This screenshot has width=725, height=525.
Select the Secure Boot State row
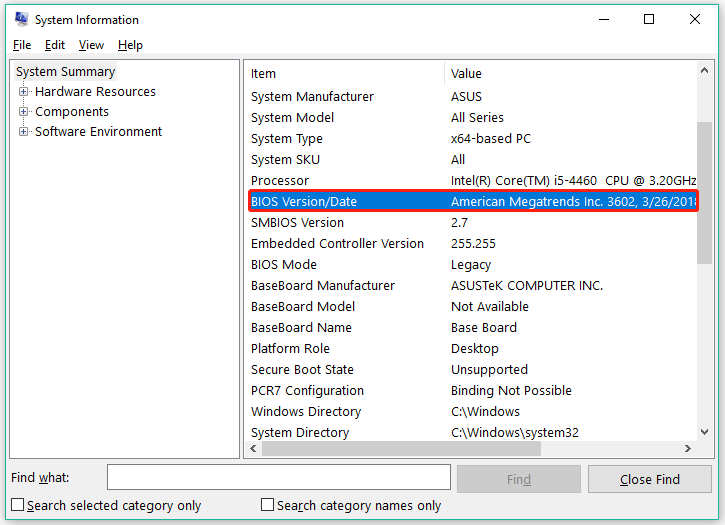(x=472, y=369)
